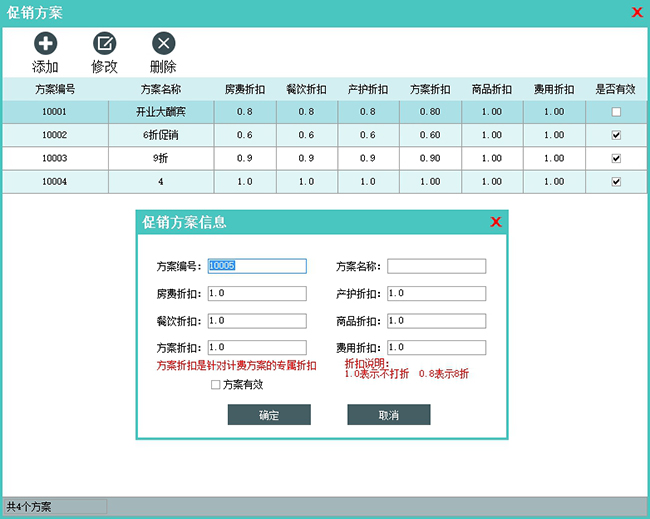Enable the 方案有效 checkbox

pos(215,384)
